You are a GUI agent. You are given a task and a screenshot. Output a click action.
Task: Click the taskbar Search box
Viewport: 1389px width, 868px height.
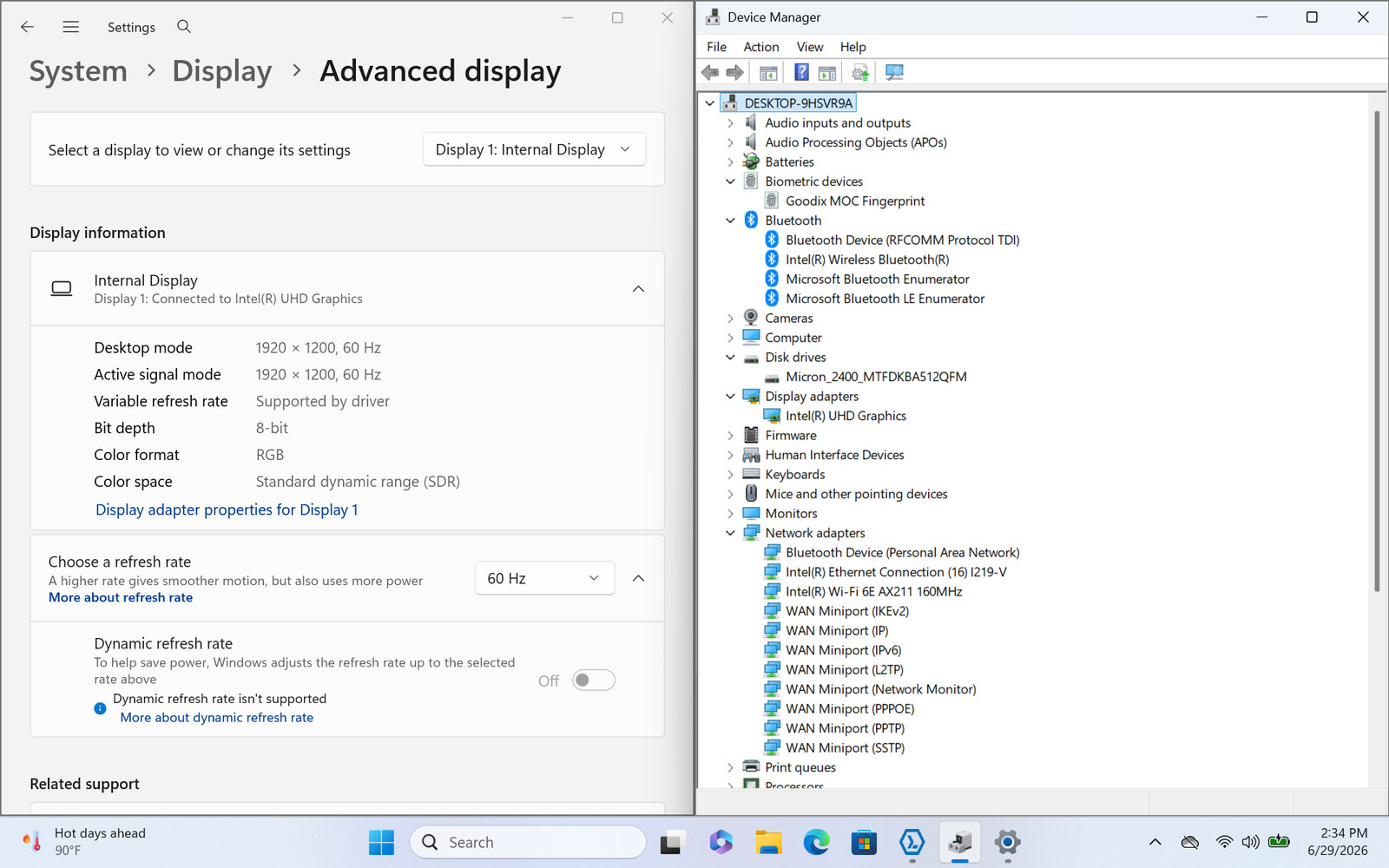528,842
